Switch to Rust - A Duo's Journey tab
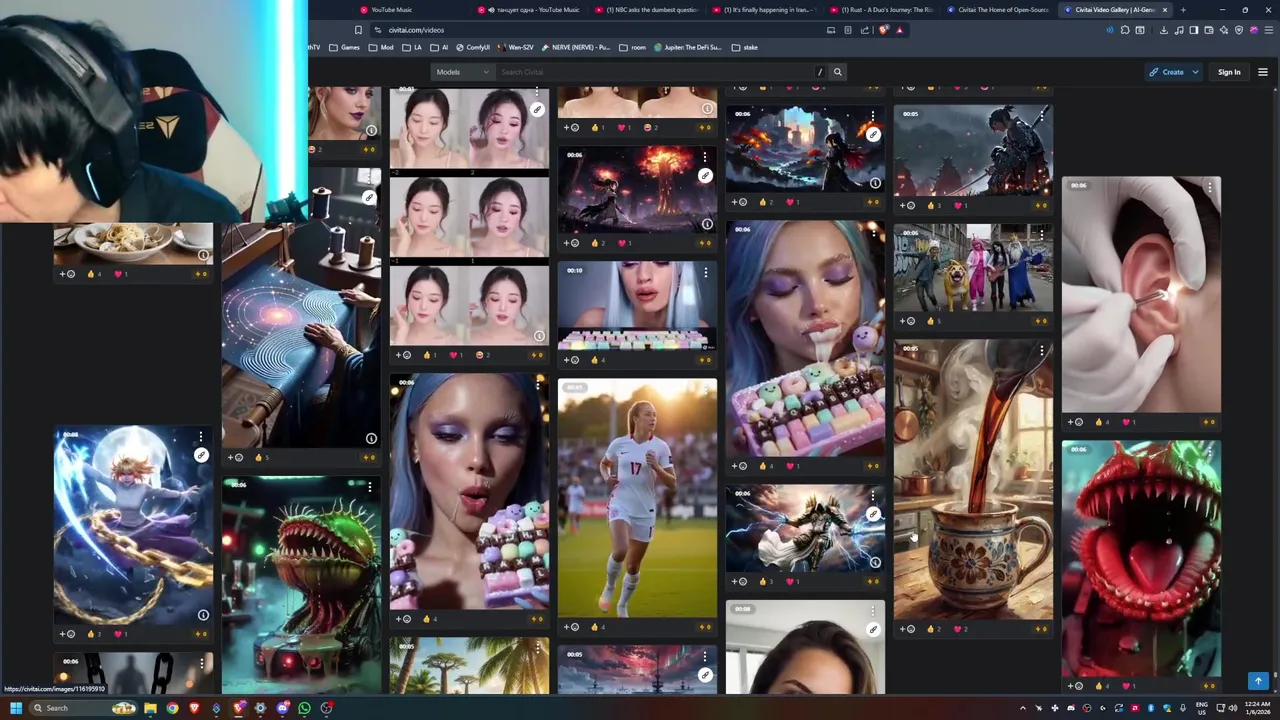This screenshot has height=720, width=1280. tap(880, 10)
